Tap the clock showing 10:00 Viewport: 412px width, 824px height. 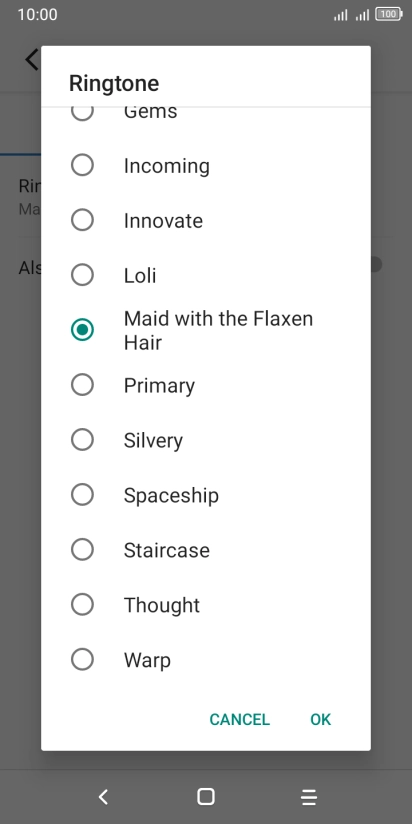pos(37,14)
